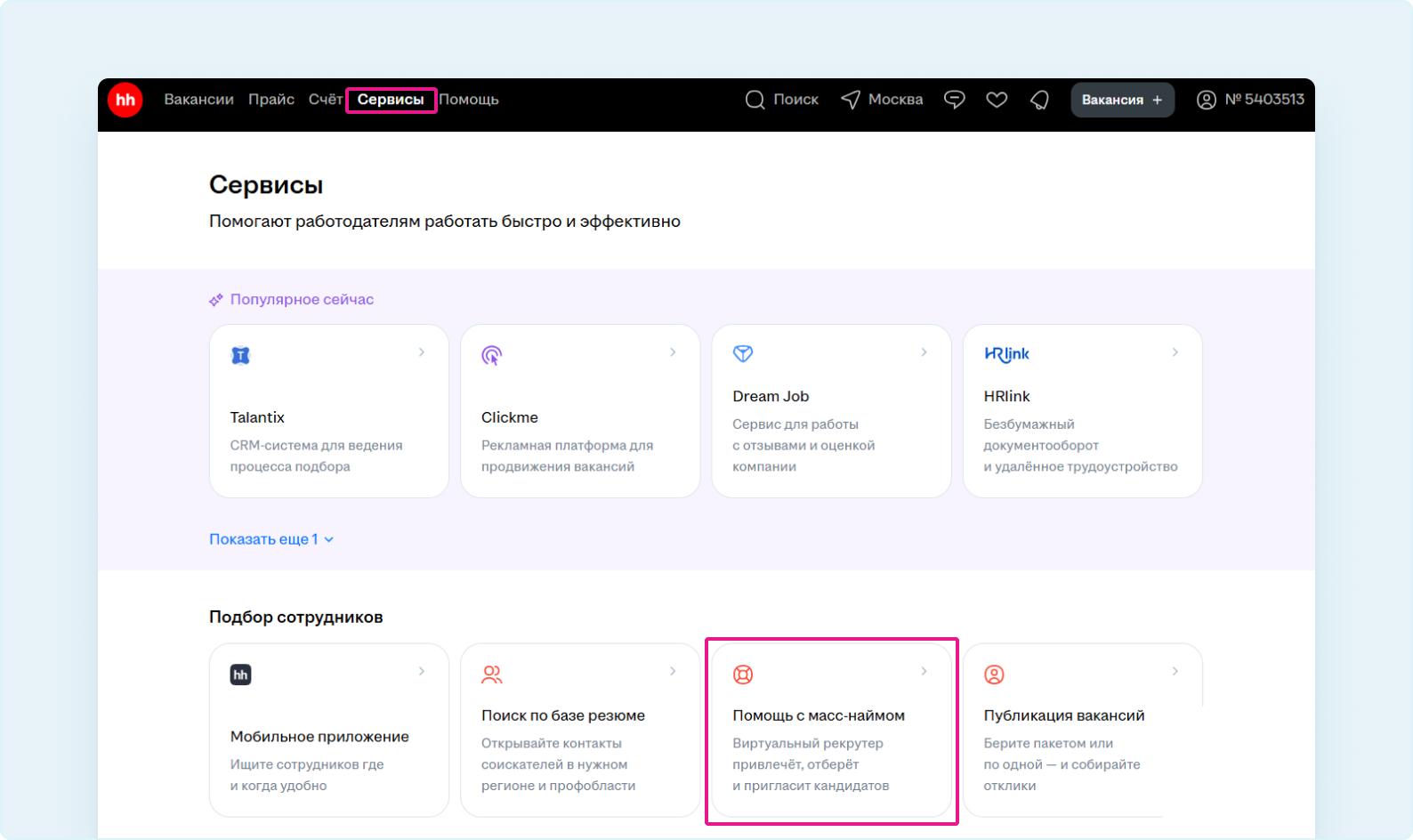The image size is (1413, 840).
Task: Open the Talantix card chevron
Action: (422, 352)
